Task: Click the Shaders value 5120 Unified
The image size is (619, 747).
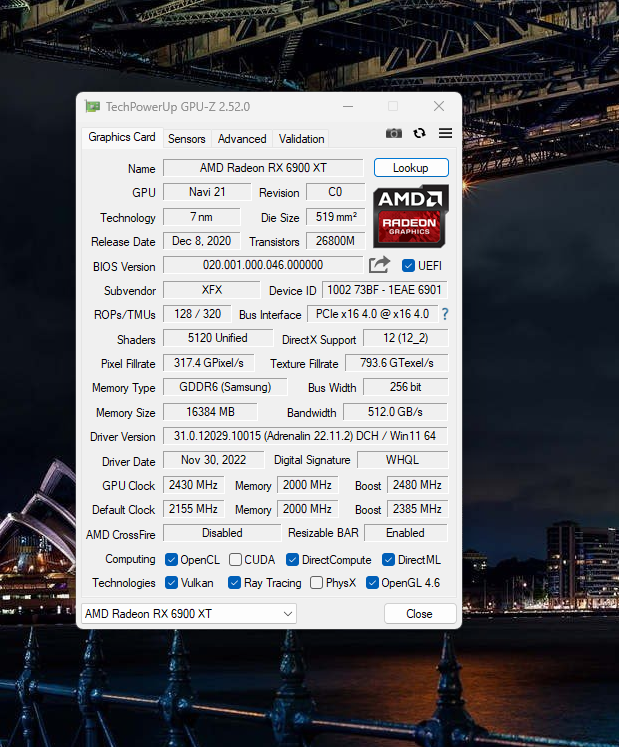Action: 218,338
